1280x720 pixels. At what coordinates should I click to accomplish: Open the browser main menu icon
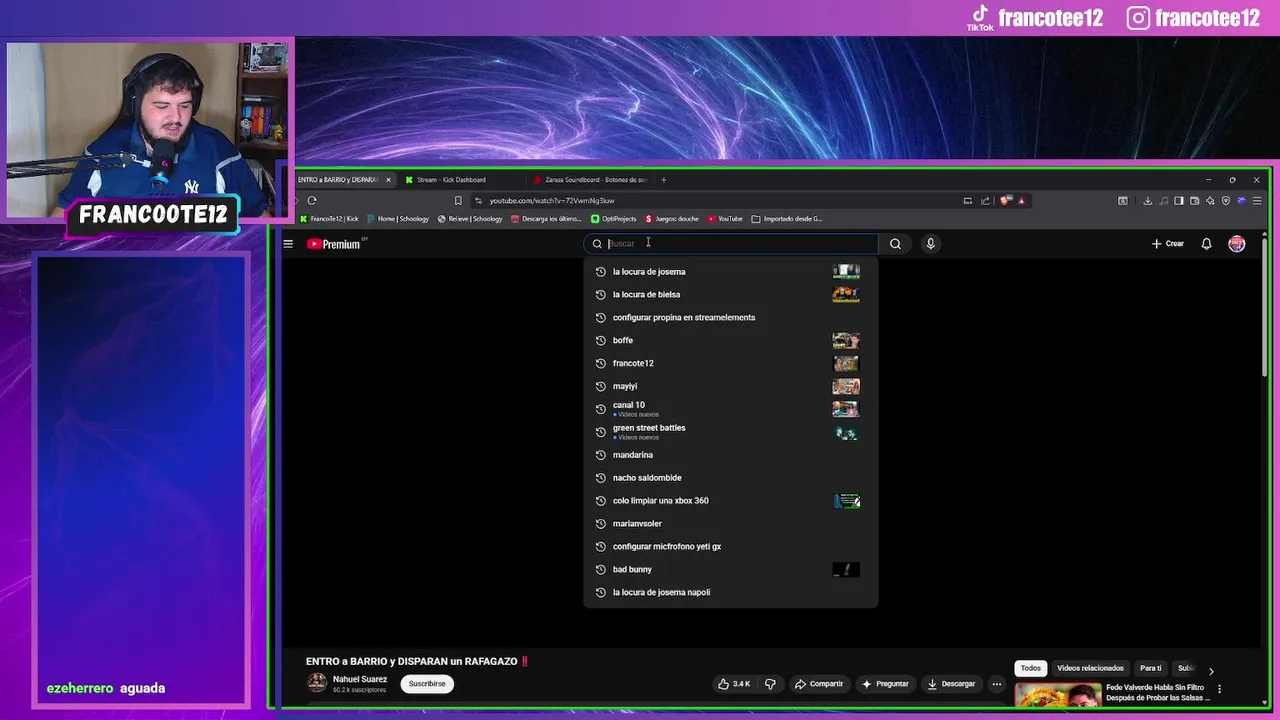pyautogui.click(x=1257, y=200)
